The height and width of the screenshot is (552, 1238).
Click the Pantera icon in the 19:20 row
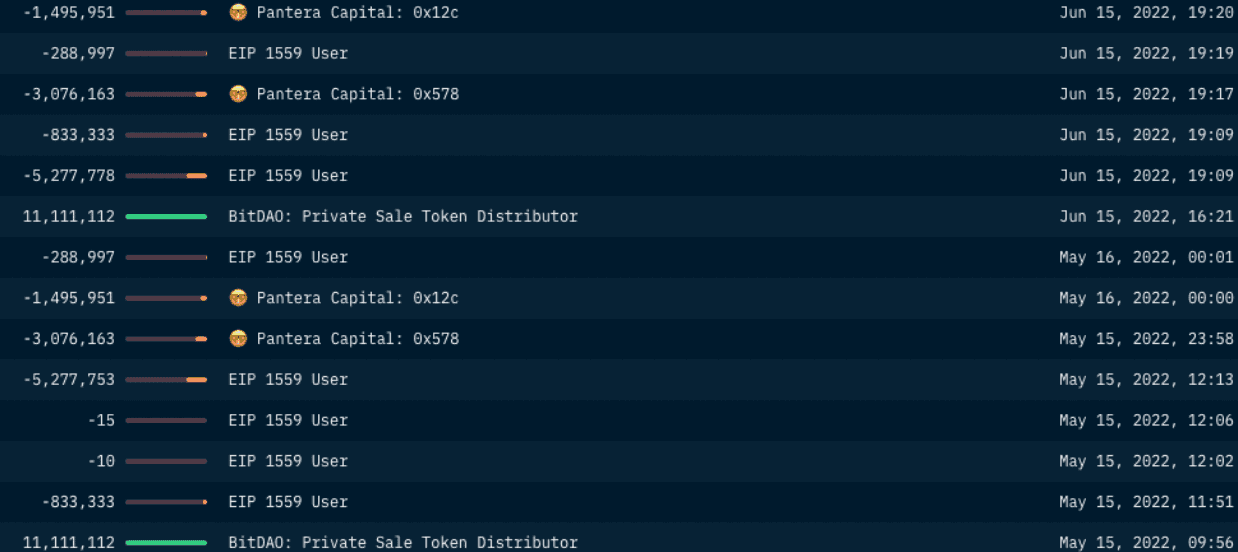click(238, 12)
